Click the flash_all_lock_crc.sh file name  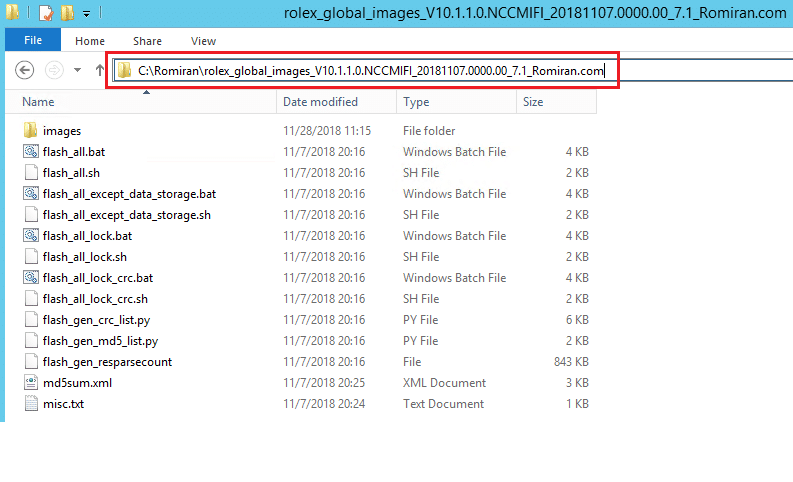[96, 299]
